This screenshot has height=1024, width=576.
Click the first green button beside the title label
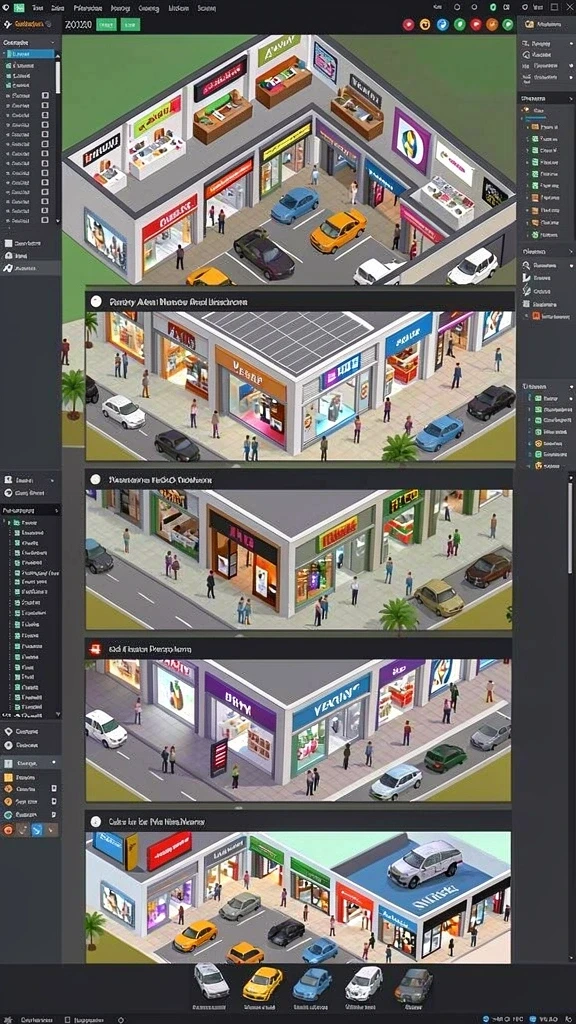(x=106, y=25)
